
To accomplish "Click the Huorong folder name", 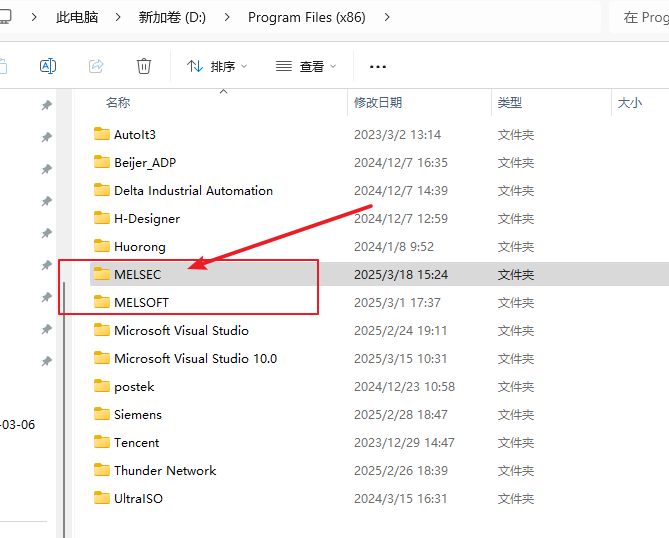I will (140, 247).
